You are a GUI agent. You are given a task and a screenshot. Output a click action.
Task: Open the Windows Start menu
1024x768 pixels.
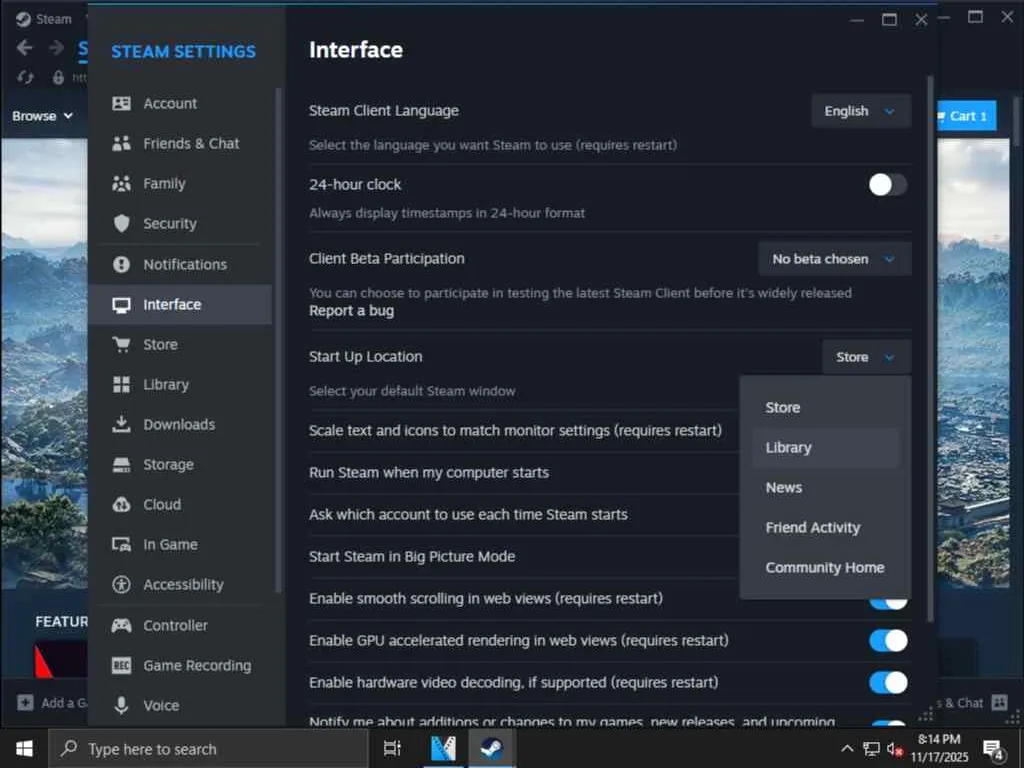pos(24,748)
